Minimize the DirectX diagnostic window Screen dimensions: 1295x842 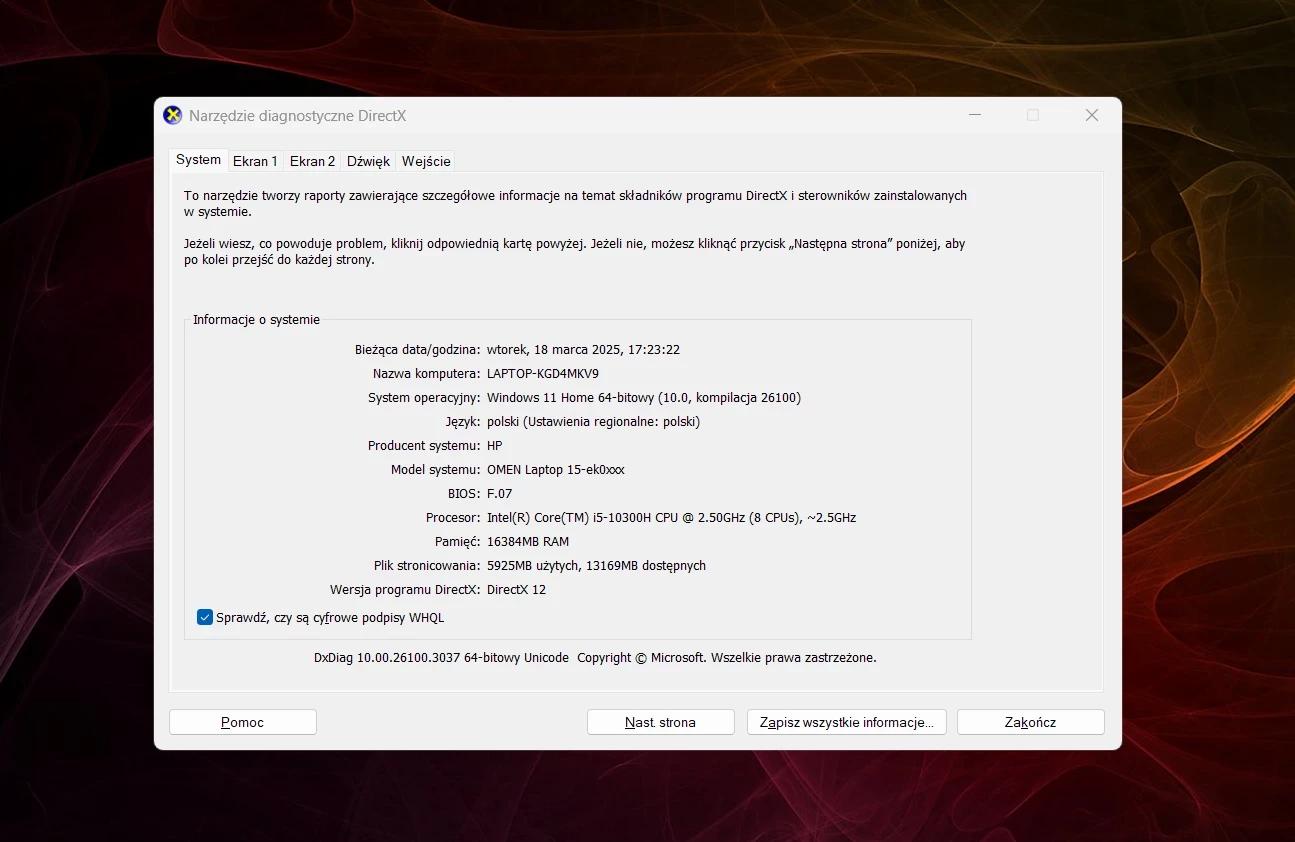975,115
